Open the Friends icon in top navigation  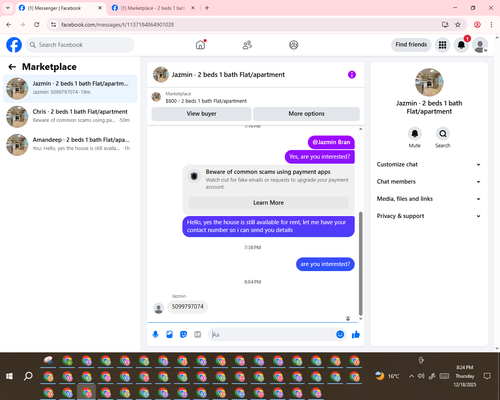pyautogui.click(x=247, y=45)
